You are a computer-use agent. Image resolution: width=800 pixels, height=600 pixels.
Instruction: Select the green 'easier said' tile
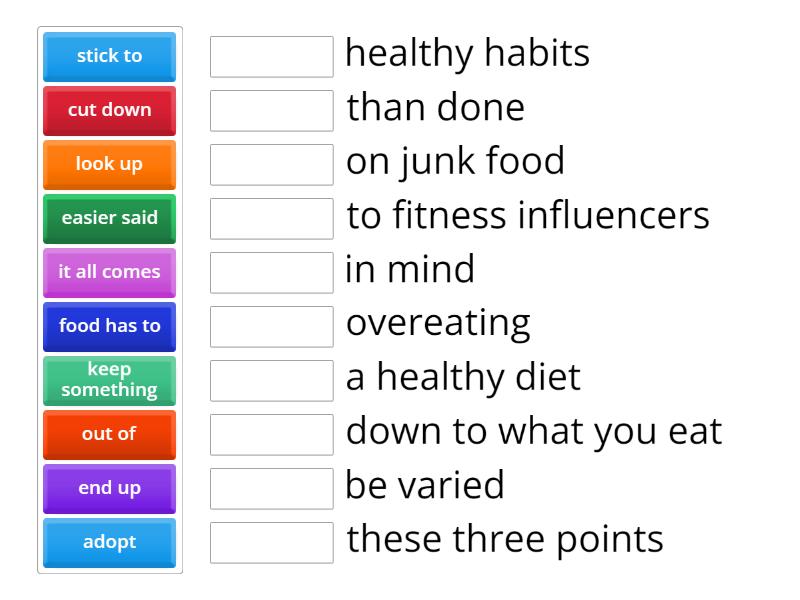(x=109, y=218)
